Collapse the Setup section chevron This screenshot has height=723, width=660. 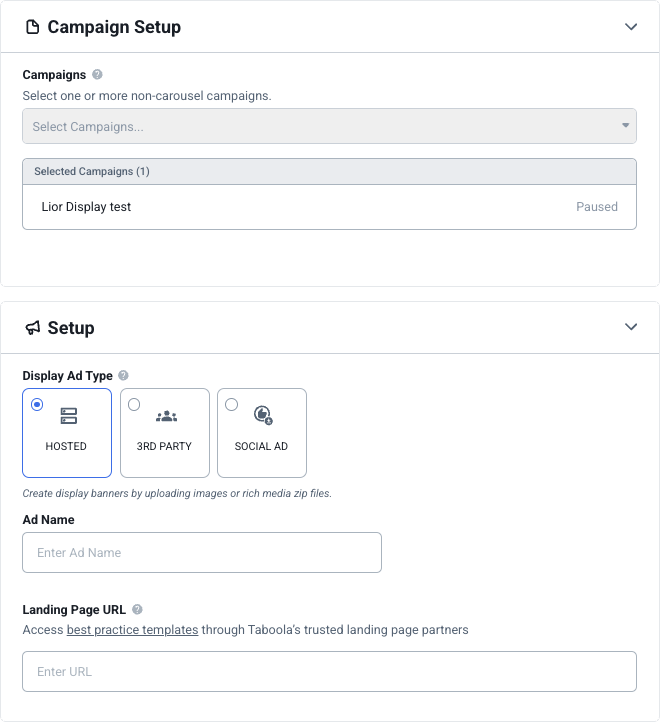tap(631, 327)
